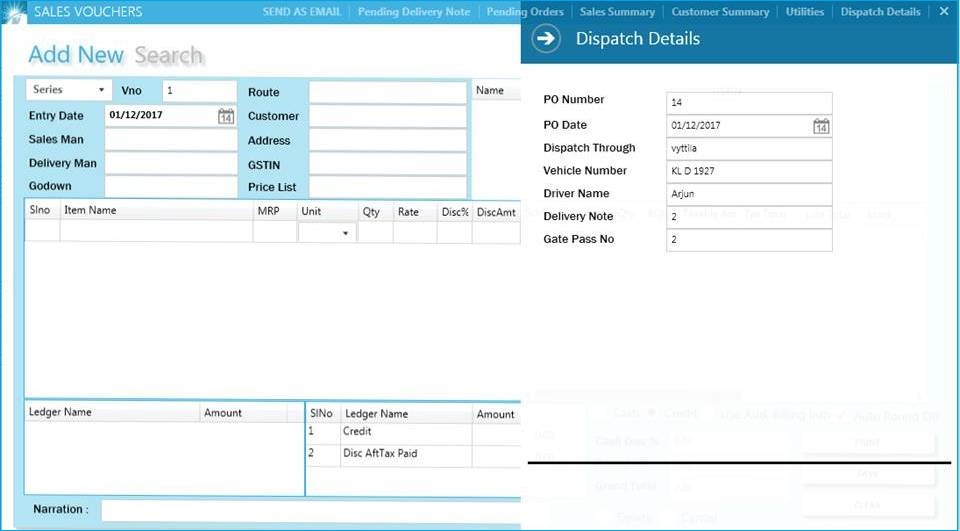
Task: Click the Disc% column header
Action: tap(455, 212)
